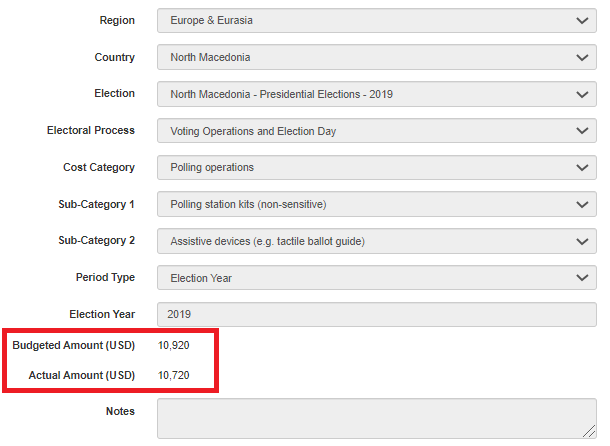Expand the Country dropdown set to North Macedonia

click(376, 58)
